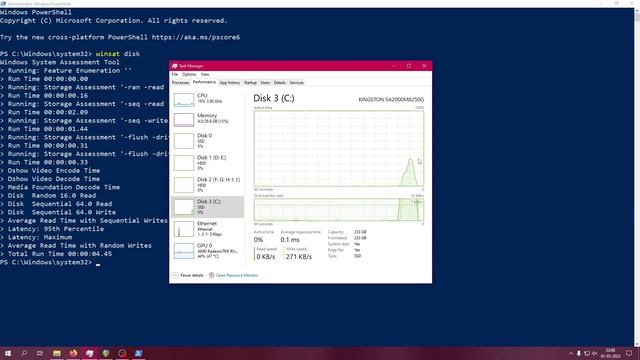This screenshot has width=640, height=360.
Task: Select the Memory performance item
Action: (x=207, y=119)
